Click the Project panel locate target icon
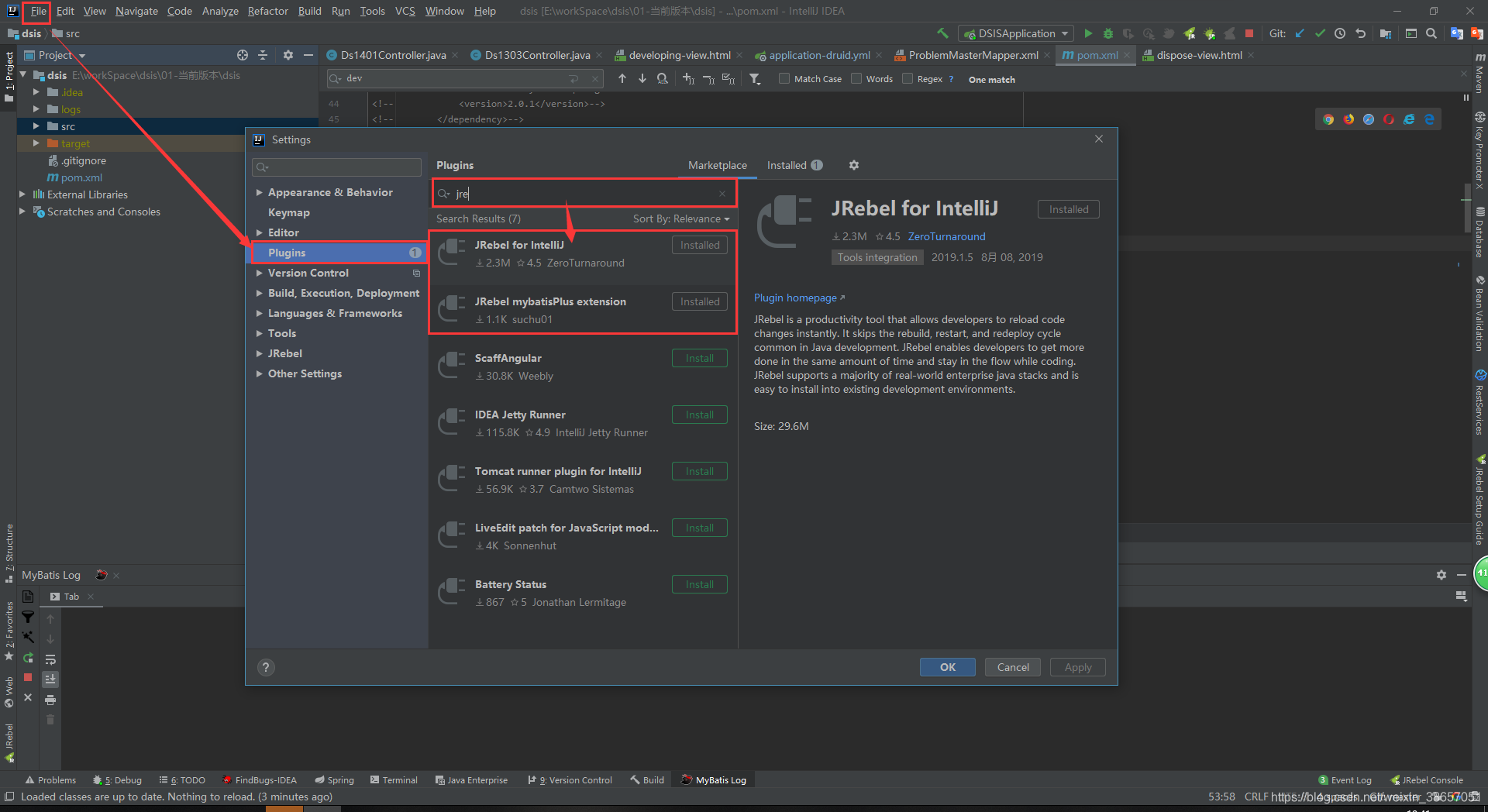 point(243,55)
